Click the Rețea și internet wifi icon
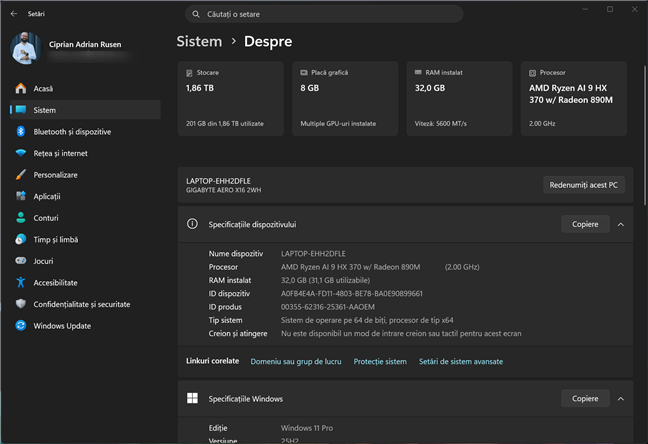Screen dimensions: 648x444 click(21, 153)
